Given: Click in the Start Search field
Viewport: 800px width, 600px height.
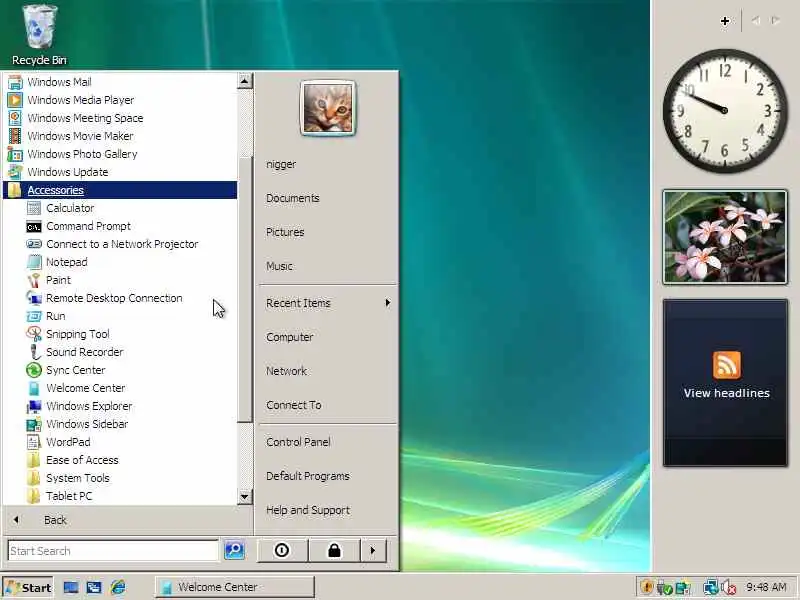Looking at the screenshot, I should [x=113, y=551].
